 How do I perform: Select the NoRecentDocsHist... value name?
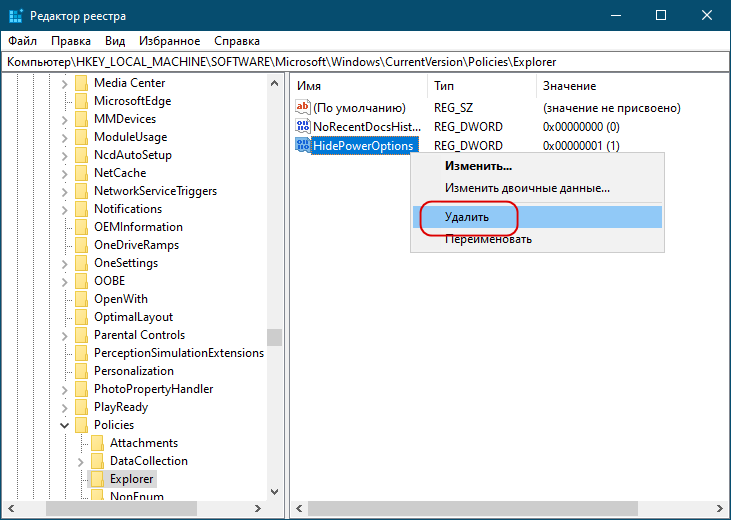click(367, 127)
